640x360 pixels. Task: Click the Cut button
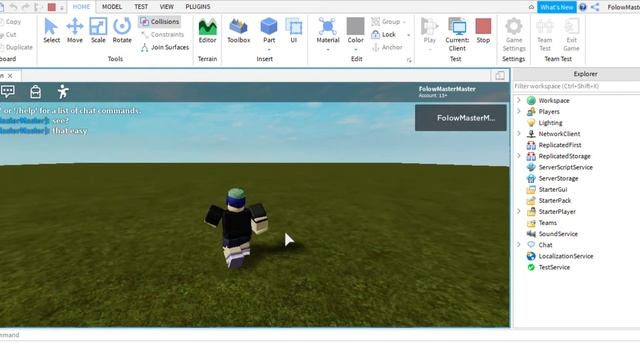click(9, 35)
